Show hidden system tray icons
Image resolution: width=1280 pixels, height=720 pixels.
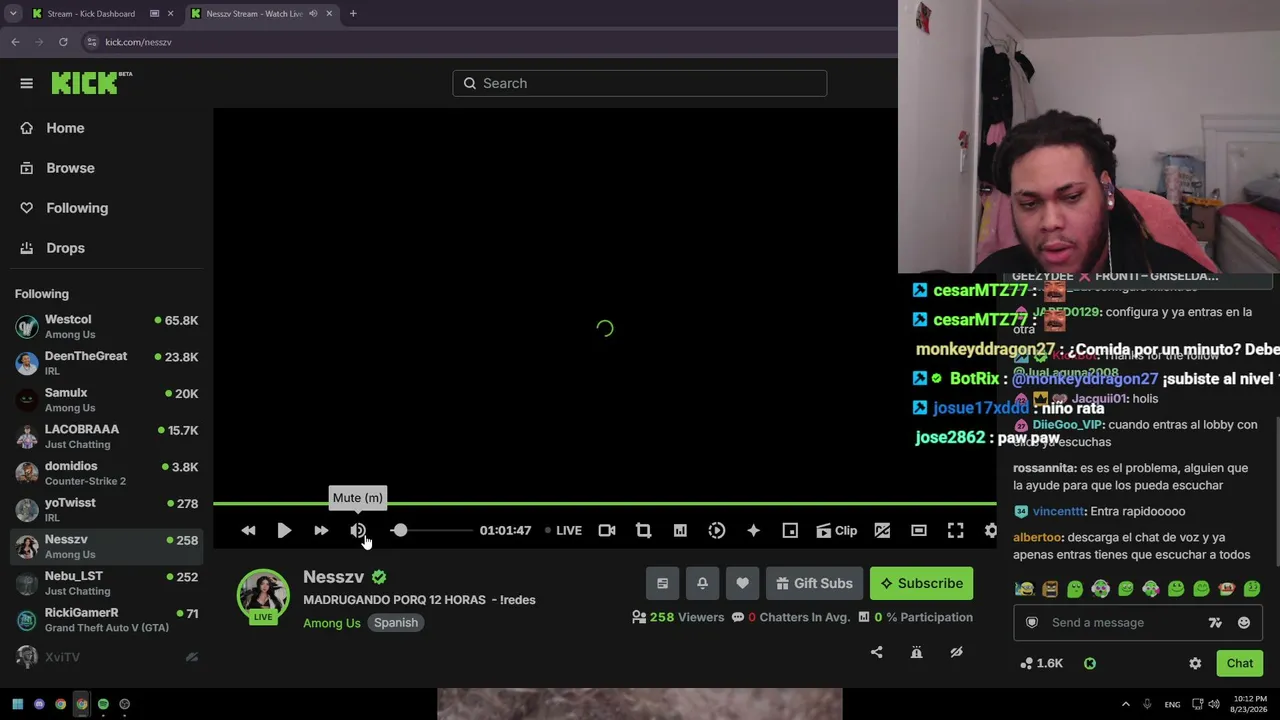pos(1125,704)
